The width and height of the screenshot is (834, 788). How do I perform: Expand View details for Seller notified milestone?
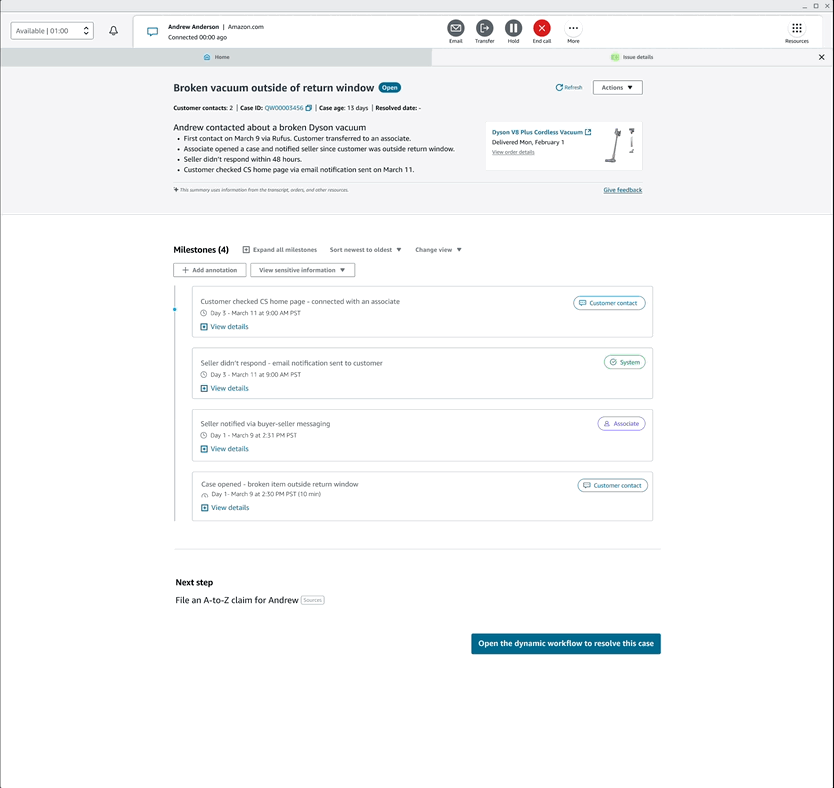point(224,449)
